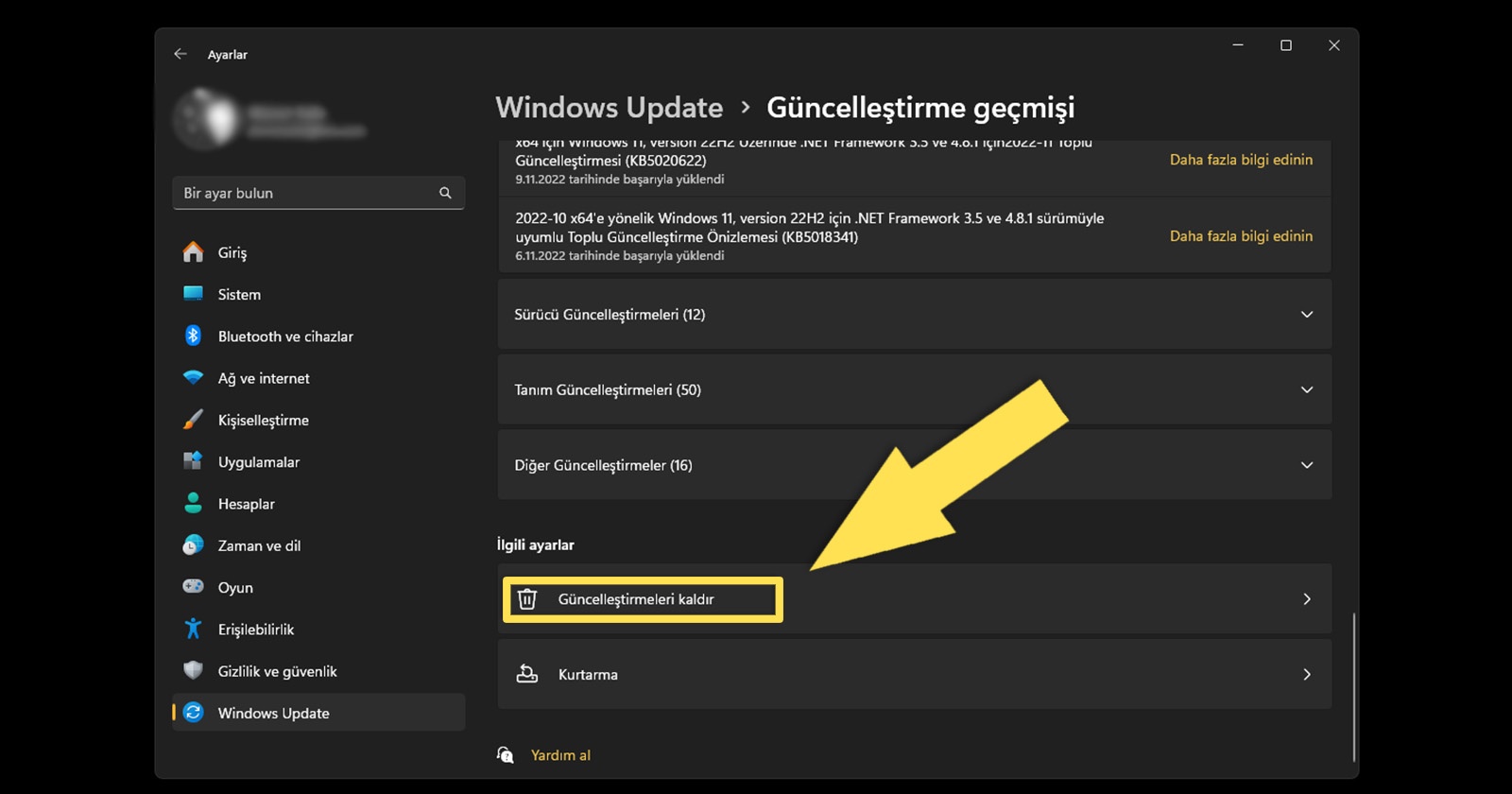Screen dimensions: 1512x794
Task: Click the Erişilebilirlik accessibility icon
Action: click(x=193, y=629)
